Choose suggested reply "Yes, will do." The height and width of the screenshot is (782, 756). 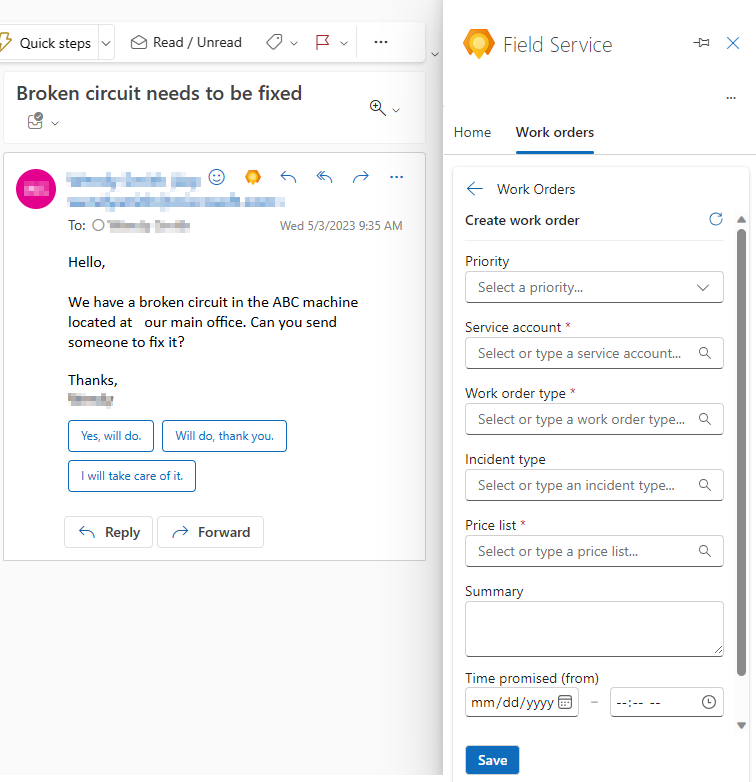coord(111,436)
